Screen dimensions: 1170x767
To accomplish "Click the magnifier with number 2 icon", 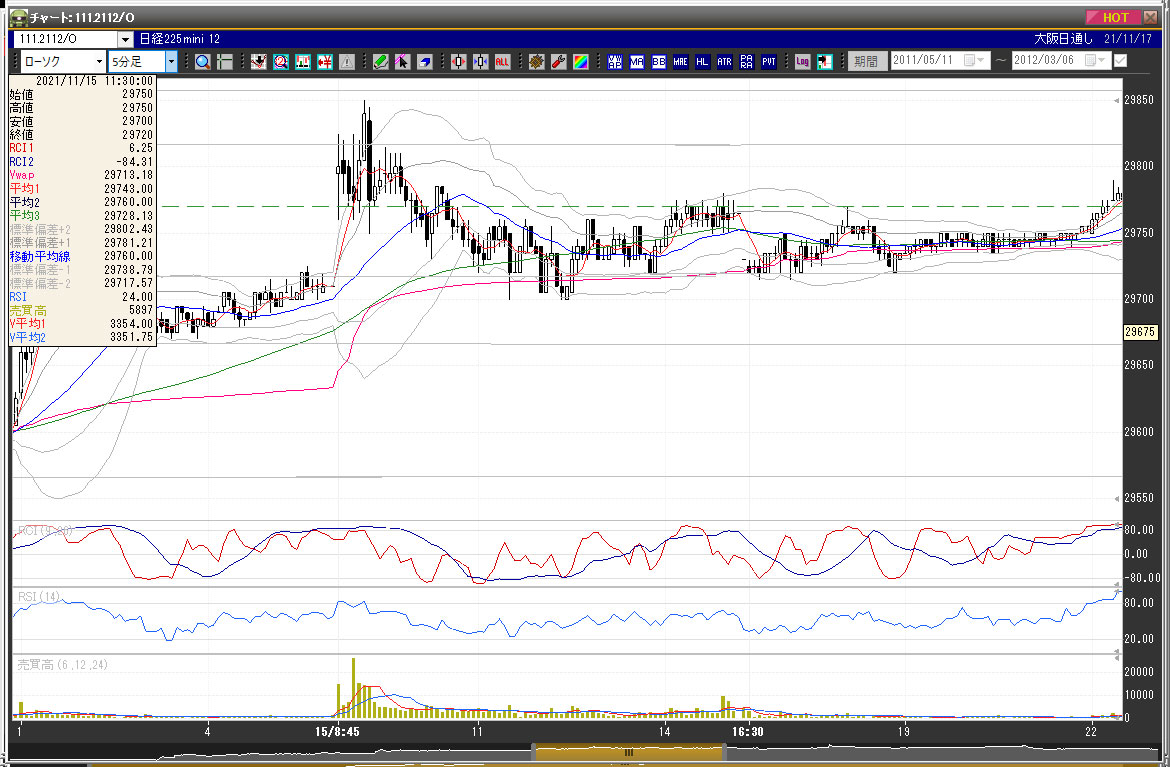I will point(281,62).
